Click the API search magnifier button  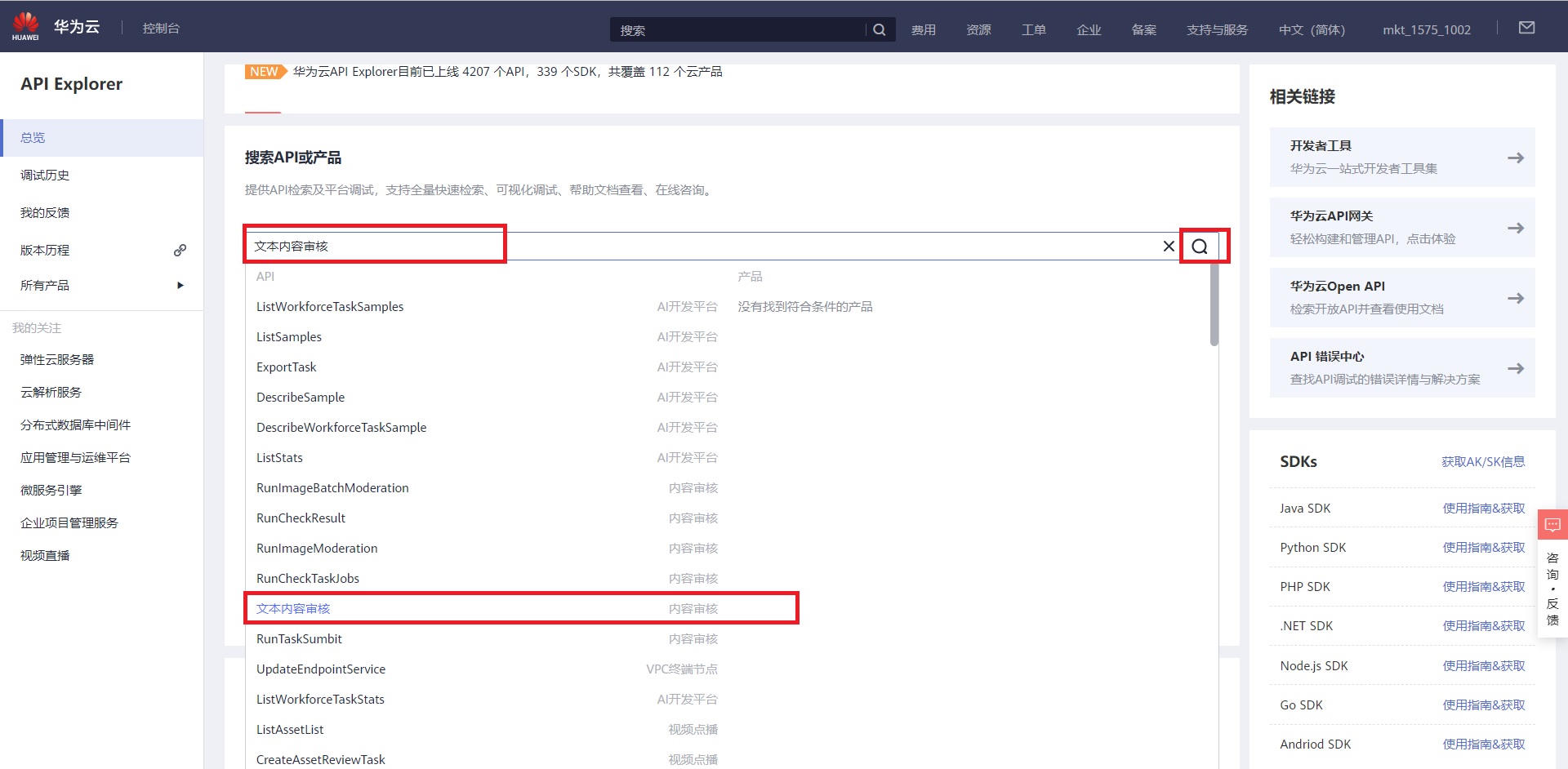click(x=1200, y=247)
